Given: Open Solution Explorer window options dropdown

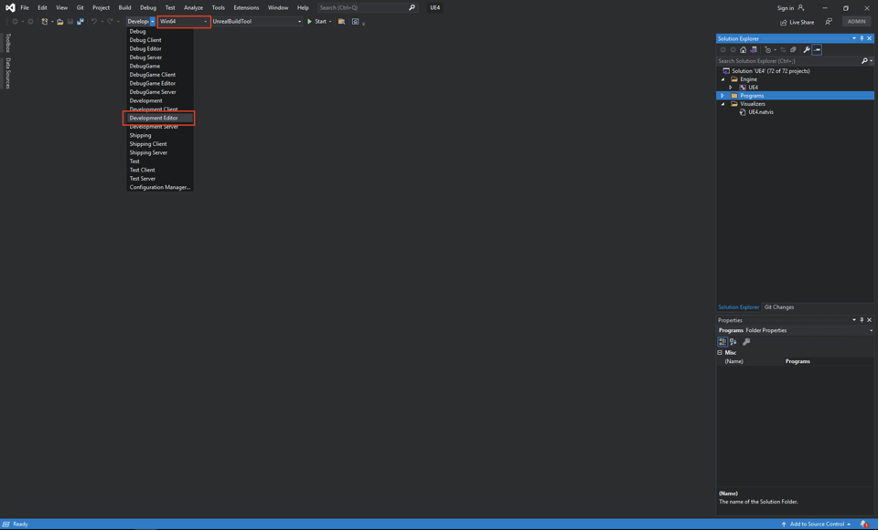Looking at the screenshot, I should tap(854, 39).
